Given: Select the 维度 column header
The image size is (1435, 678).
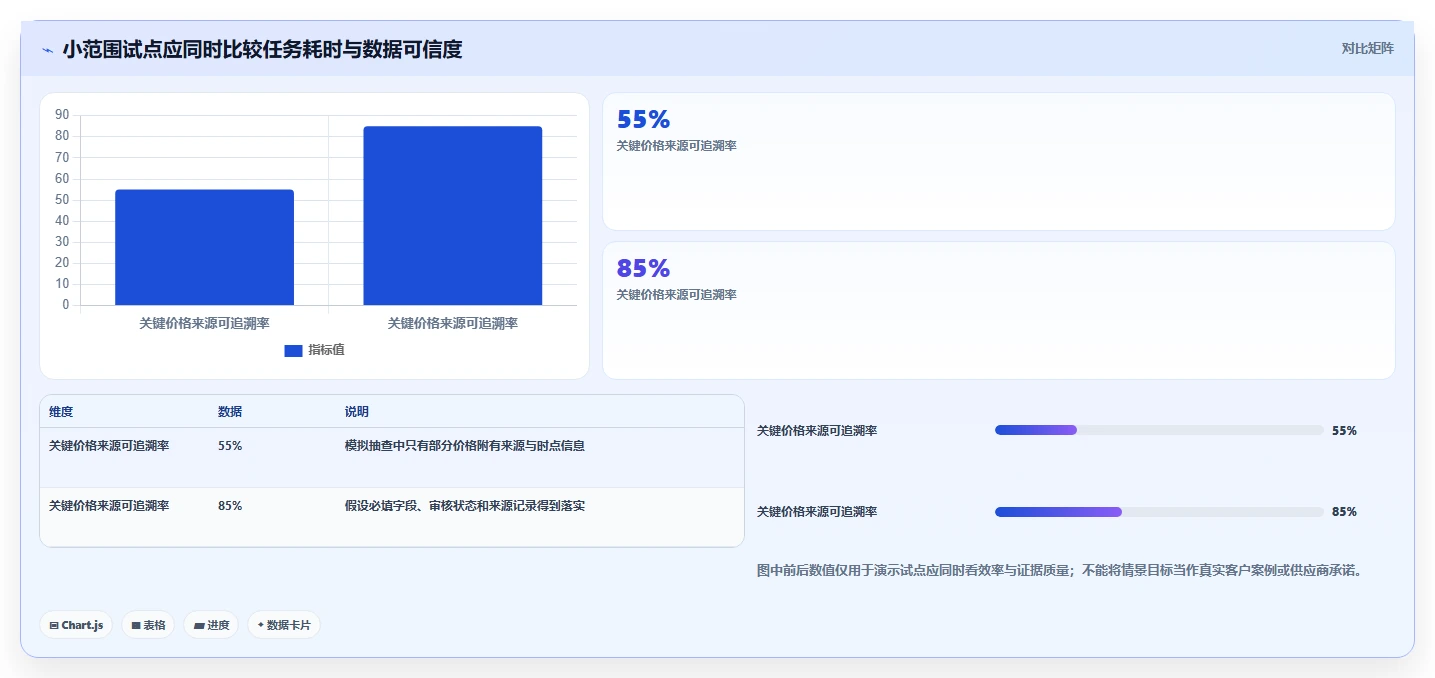Looking at the screenshot, I should [61, 412].
